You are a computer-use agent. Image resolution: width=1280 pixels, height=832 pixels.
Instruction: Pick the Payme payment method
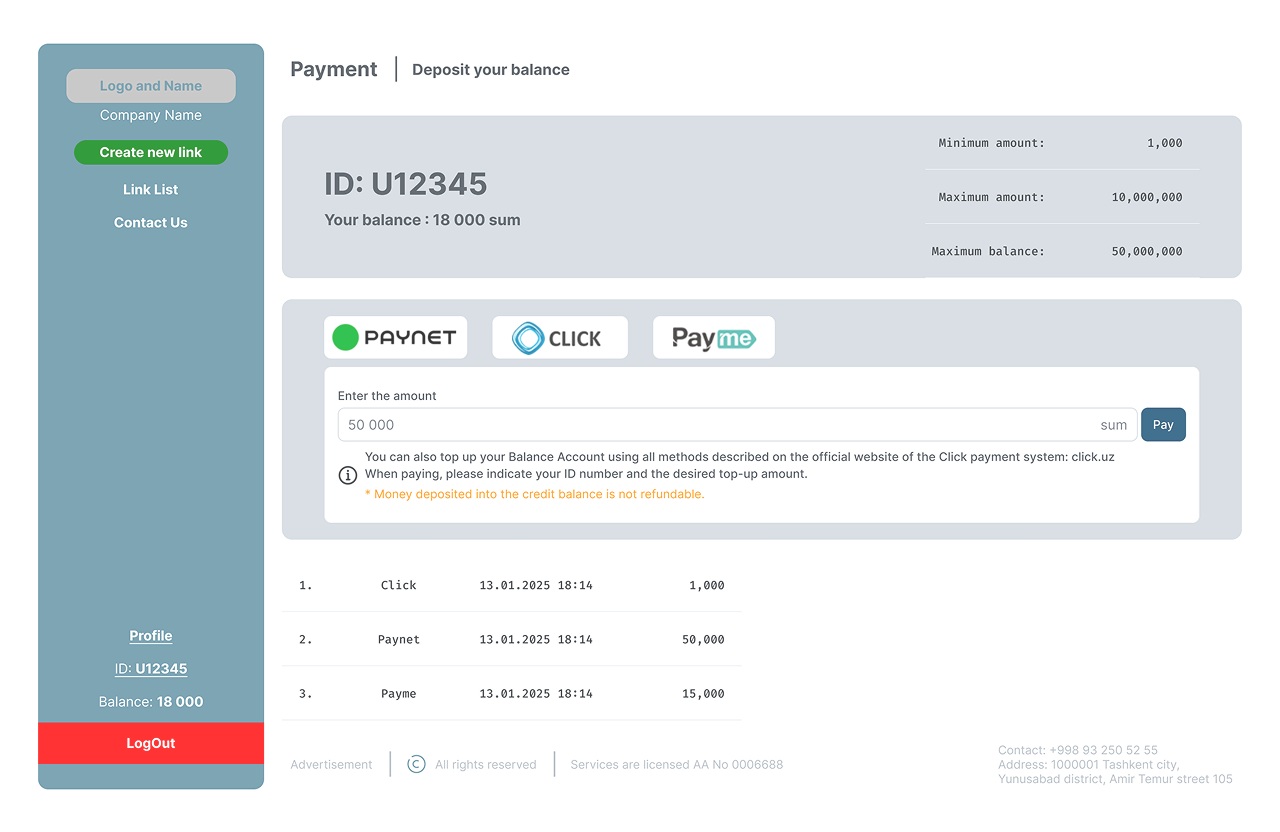pos(713,338)
